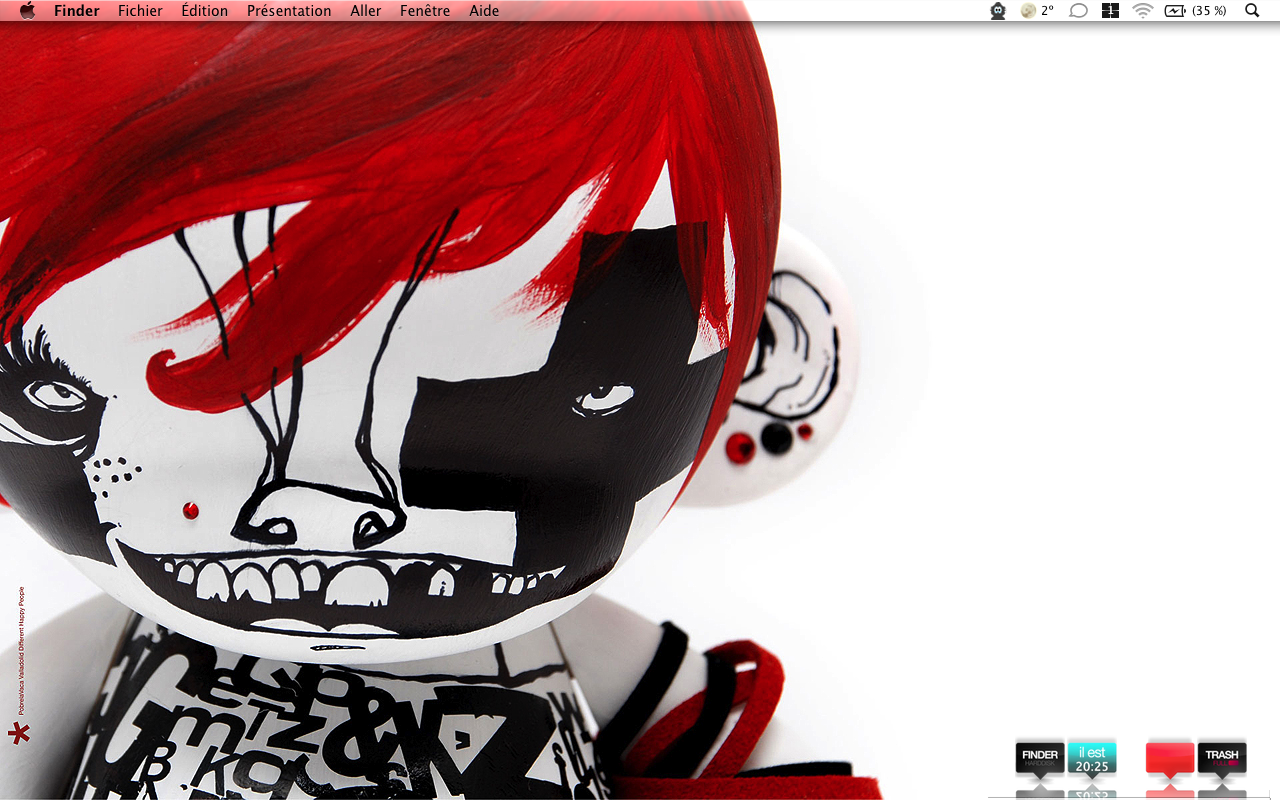Click the battery percentage (35 %) text
The height and width of the screenshot is (800, 1280).
click(x=1209, y=11)
